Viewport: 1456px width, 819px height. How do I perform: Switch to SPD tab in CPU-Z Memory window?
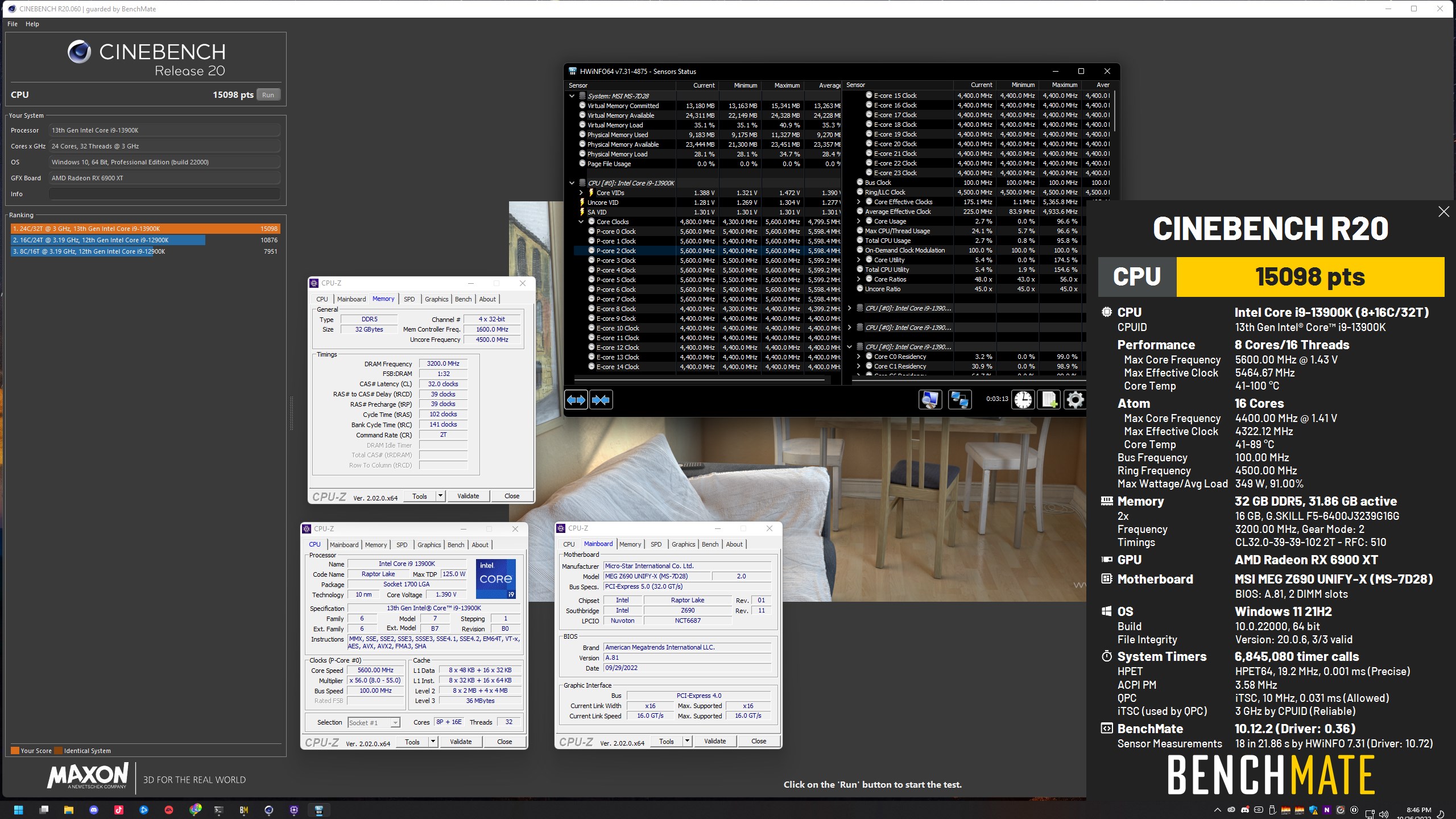point(409,299)
